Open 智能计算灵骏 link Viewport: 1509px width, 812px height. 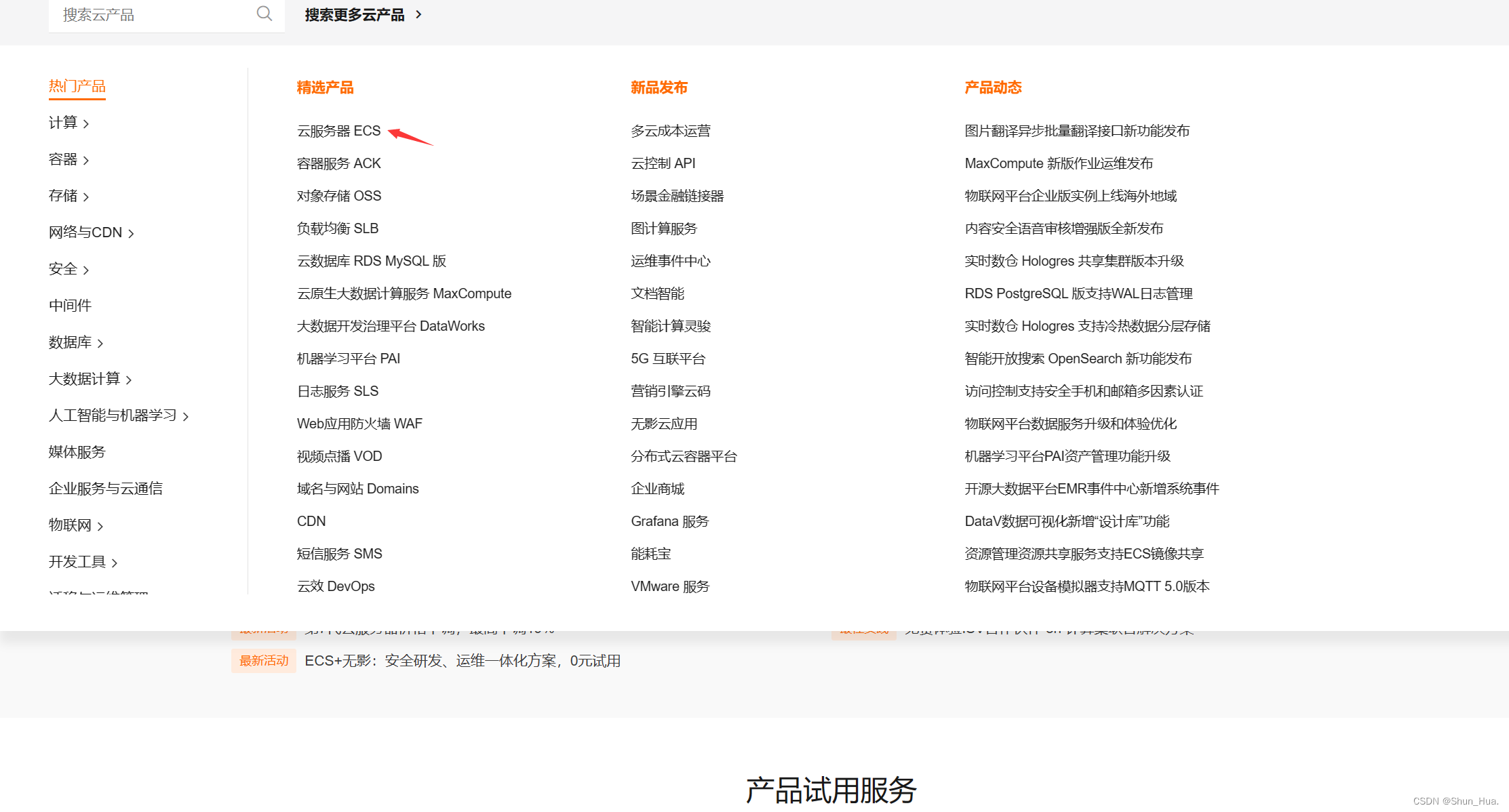coord(671,326)
